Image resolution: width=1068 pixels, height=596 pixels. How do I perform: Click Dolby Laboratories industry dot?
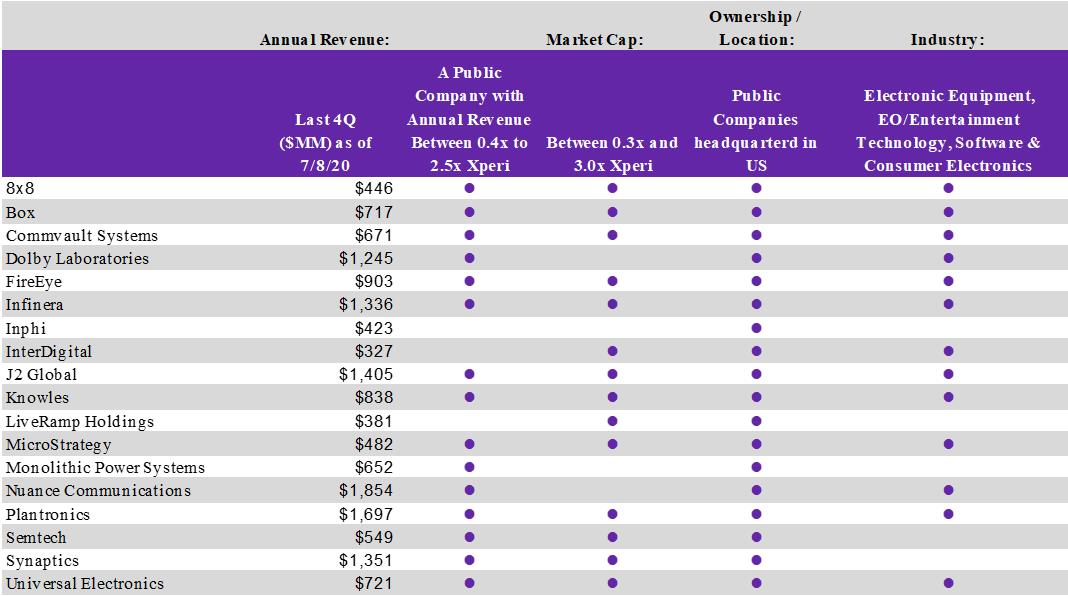pyautogui.click(x=948, y=258)
